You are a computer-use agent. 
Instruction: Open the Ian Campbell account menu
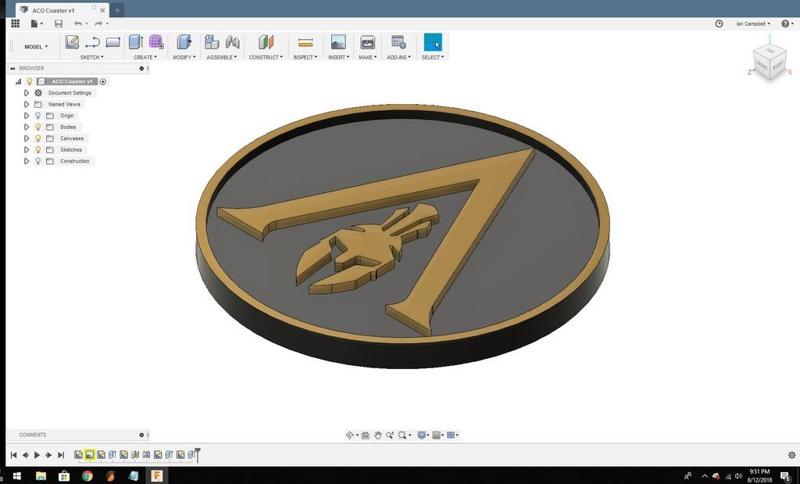point(753,23)
